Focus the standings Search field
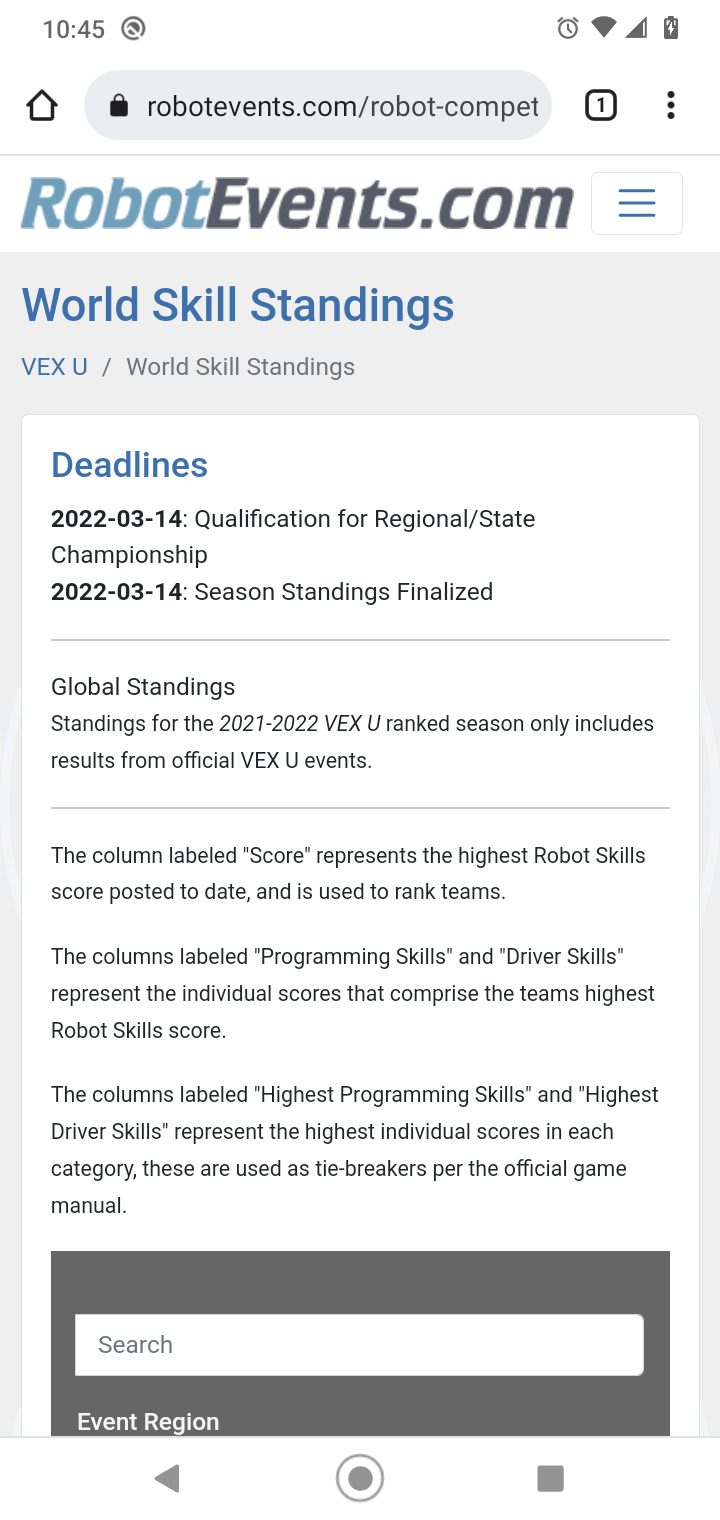Viewport: 720px width, 1520px height. point(359,1345)
